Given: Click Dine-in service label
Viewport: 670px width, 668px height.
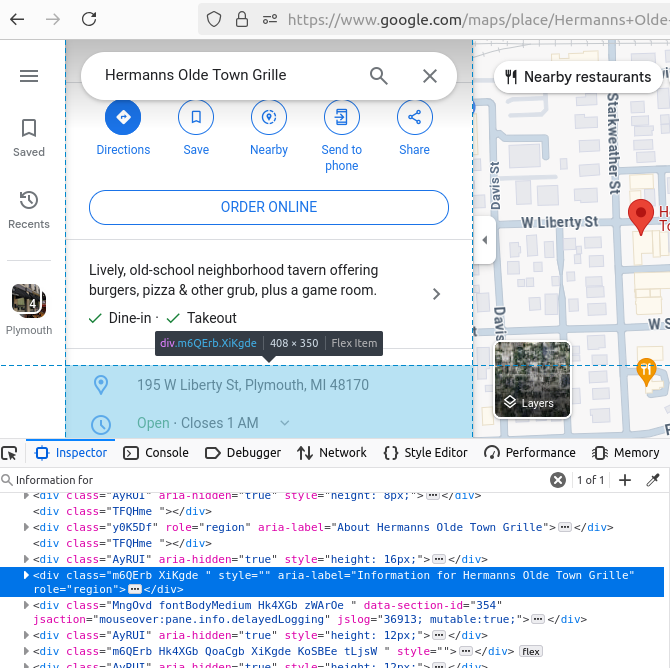Looking at the screenshot, I should pyautogui.click(x=130, y=318).
